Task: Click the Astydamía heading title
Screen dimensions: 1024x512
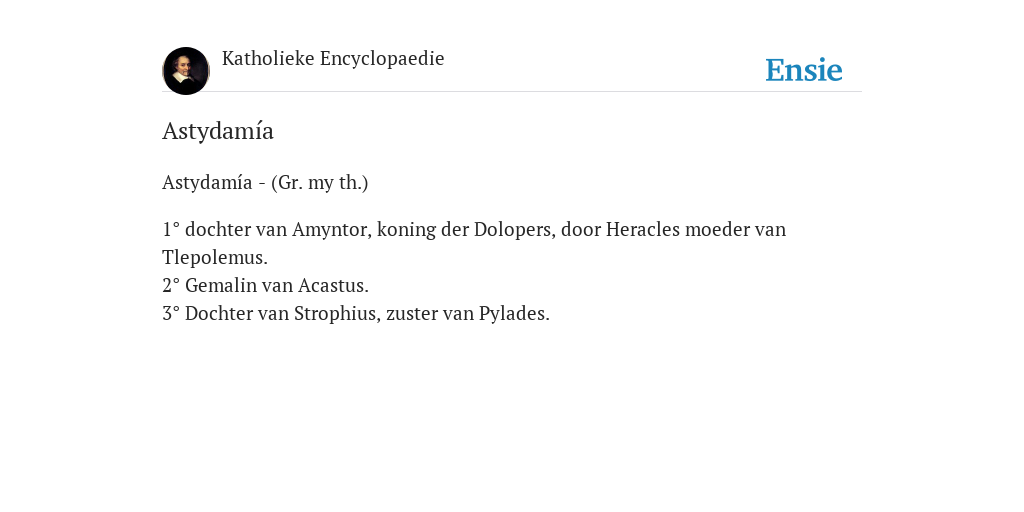Action: (x=218, y=131)
